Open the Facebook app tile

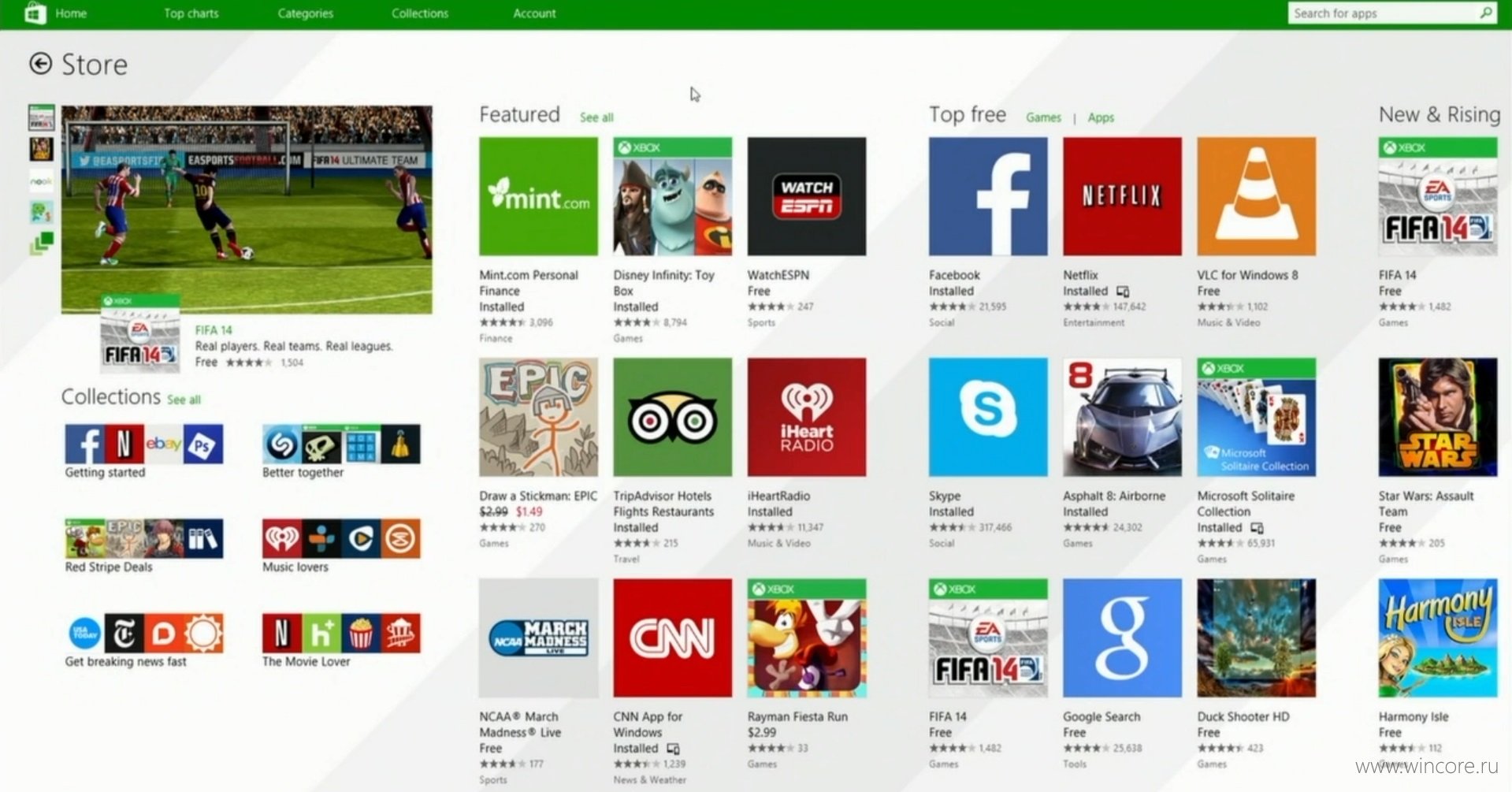click(988, 196)
